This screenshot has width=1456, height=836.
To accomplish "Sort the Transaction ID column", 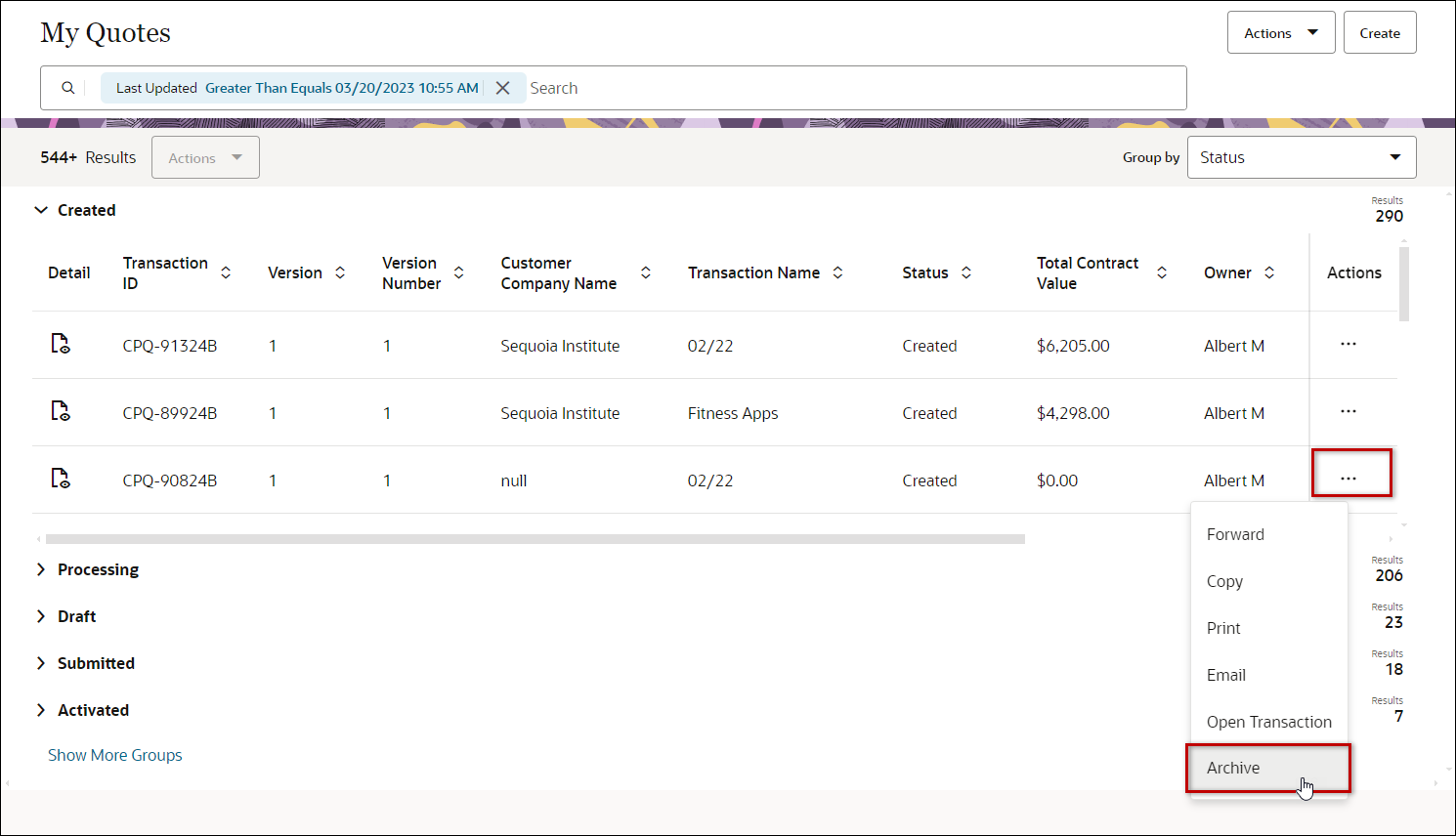I will [226, 272].
